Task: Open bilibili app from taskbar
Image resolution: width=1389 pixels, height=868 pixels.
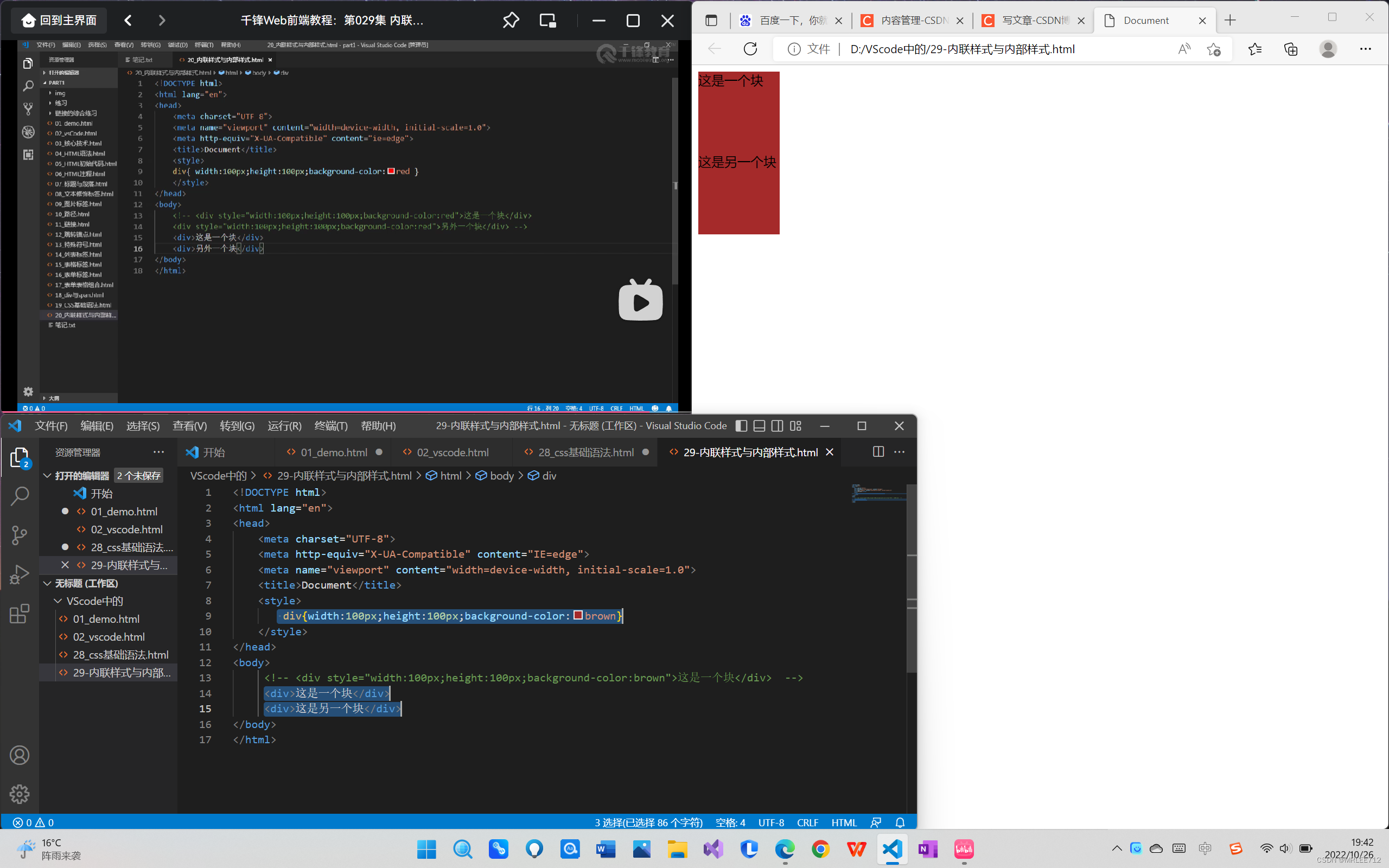Action: tap(964, 848)
